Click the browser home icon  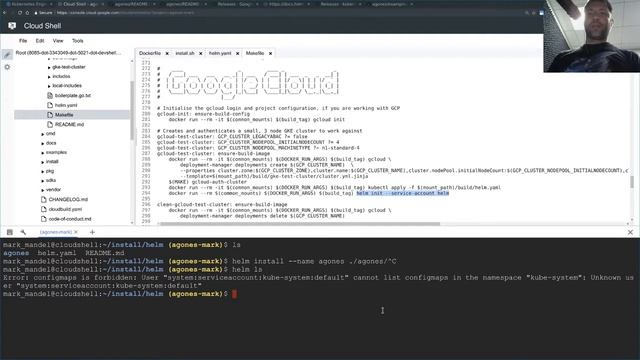[27, 13]
